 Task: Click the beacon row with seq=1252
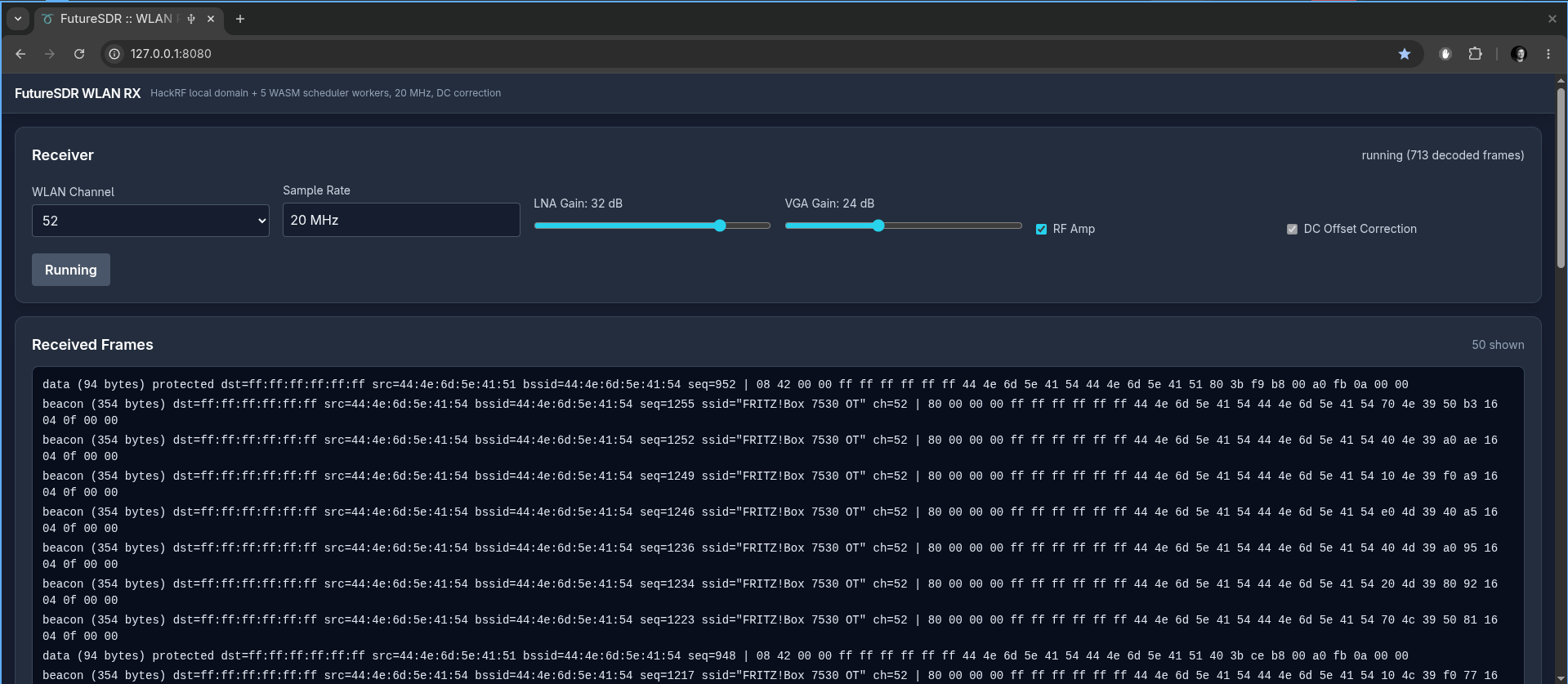778,448
